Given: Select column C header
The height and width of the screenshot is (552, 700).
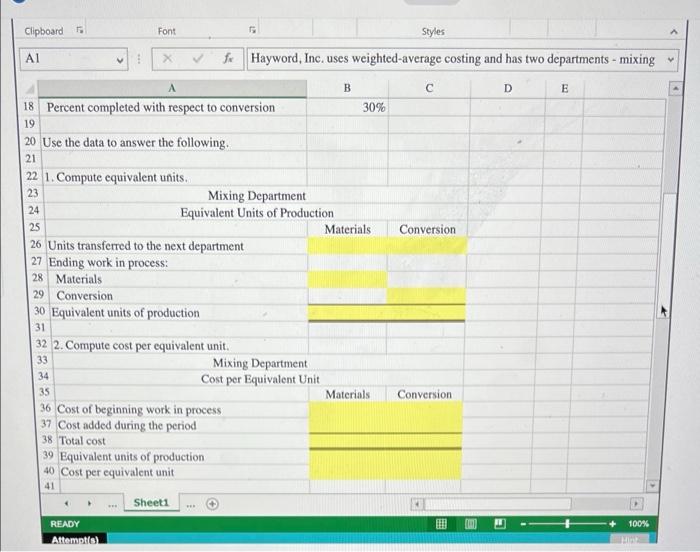Looking at the screenshot, I should [429, 88].
